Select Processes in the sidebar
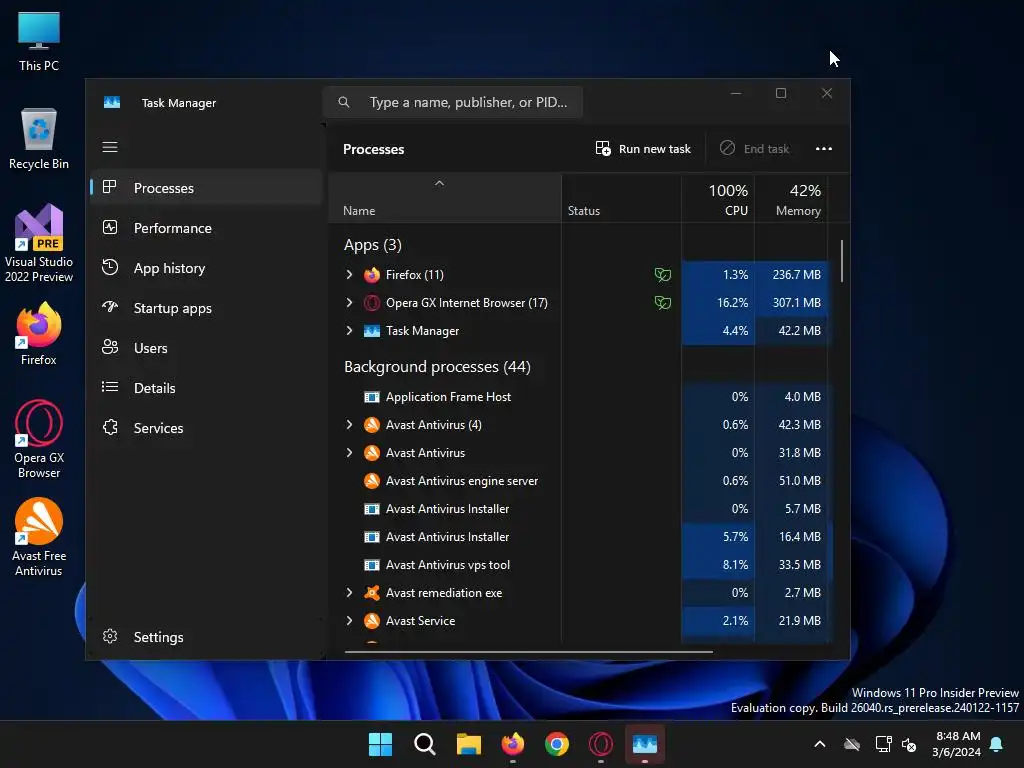Screen dimensions: 1024x768 coord(206,188)
